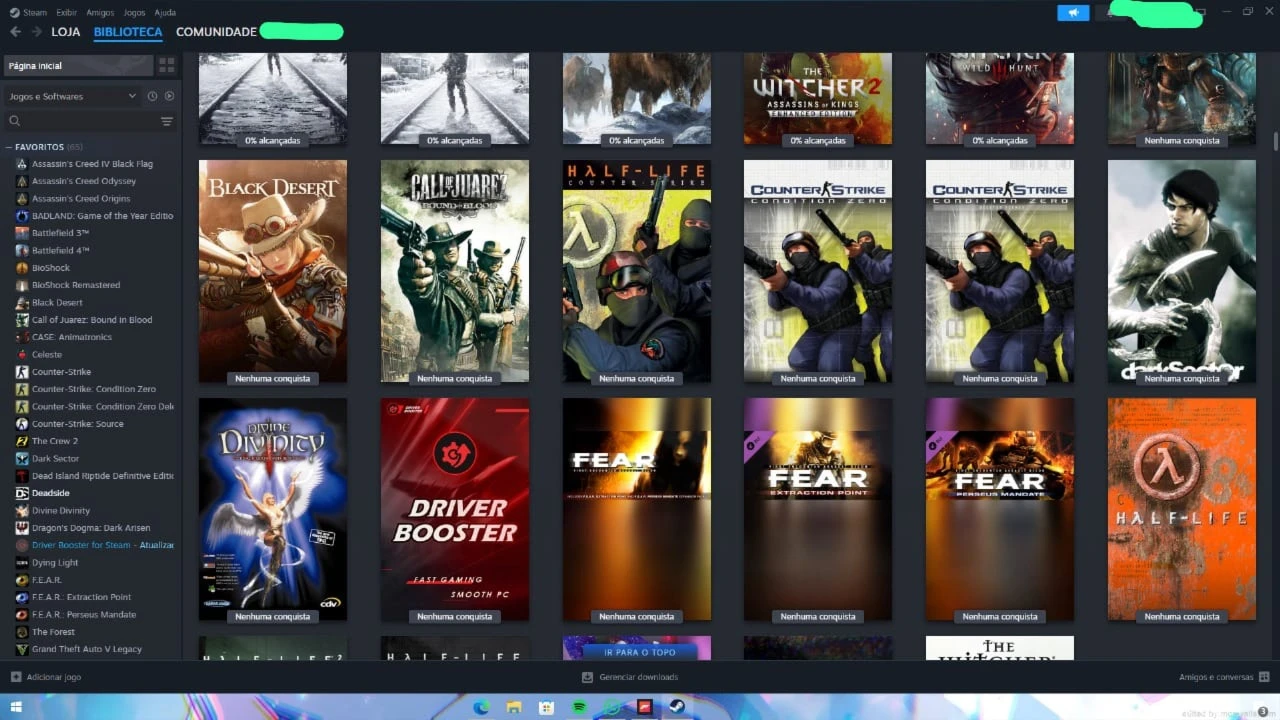Click the announcements megaphone button
1280x720 pixels.
(1073, 13)
